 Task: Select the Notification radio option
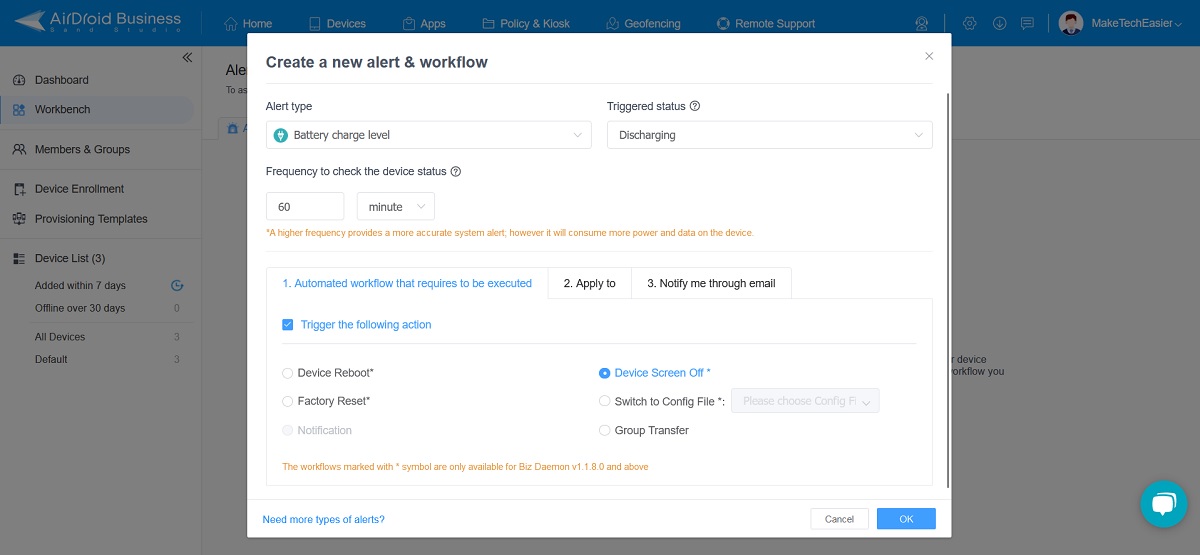pos(288,430)
